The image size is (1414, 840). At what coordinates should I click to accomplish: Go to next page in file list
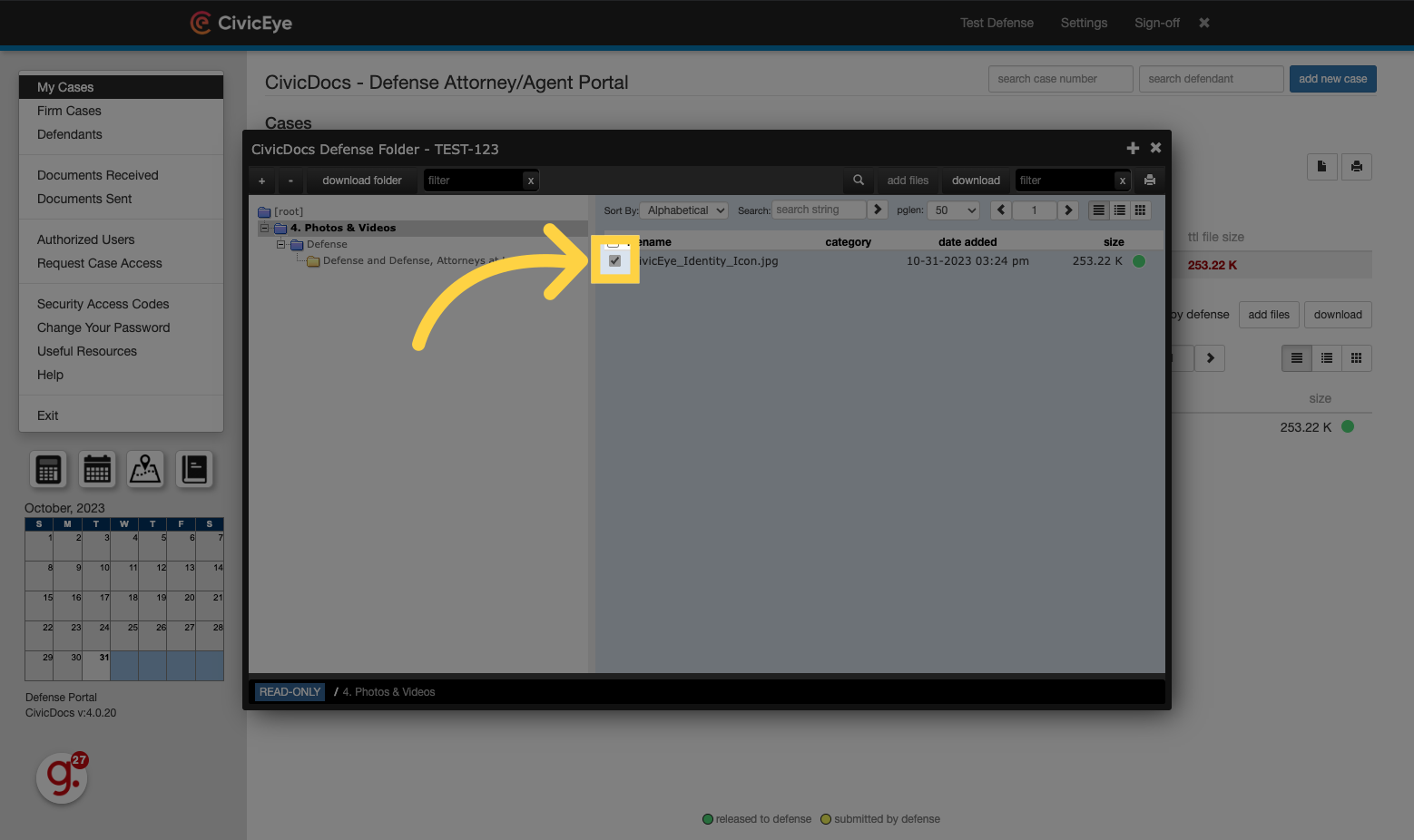pyautogui.click(x=1068, y=210)
